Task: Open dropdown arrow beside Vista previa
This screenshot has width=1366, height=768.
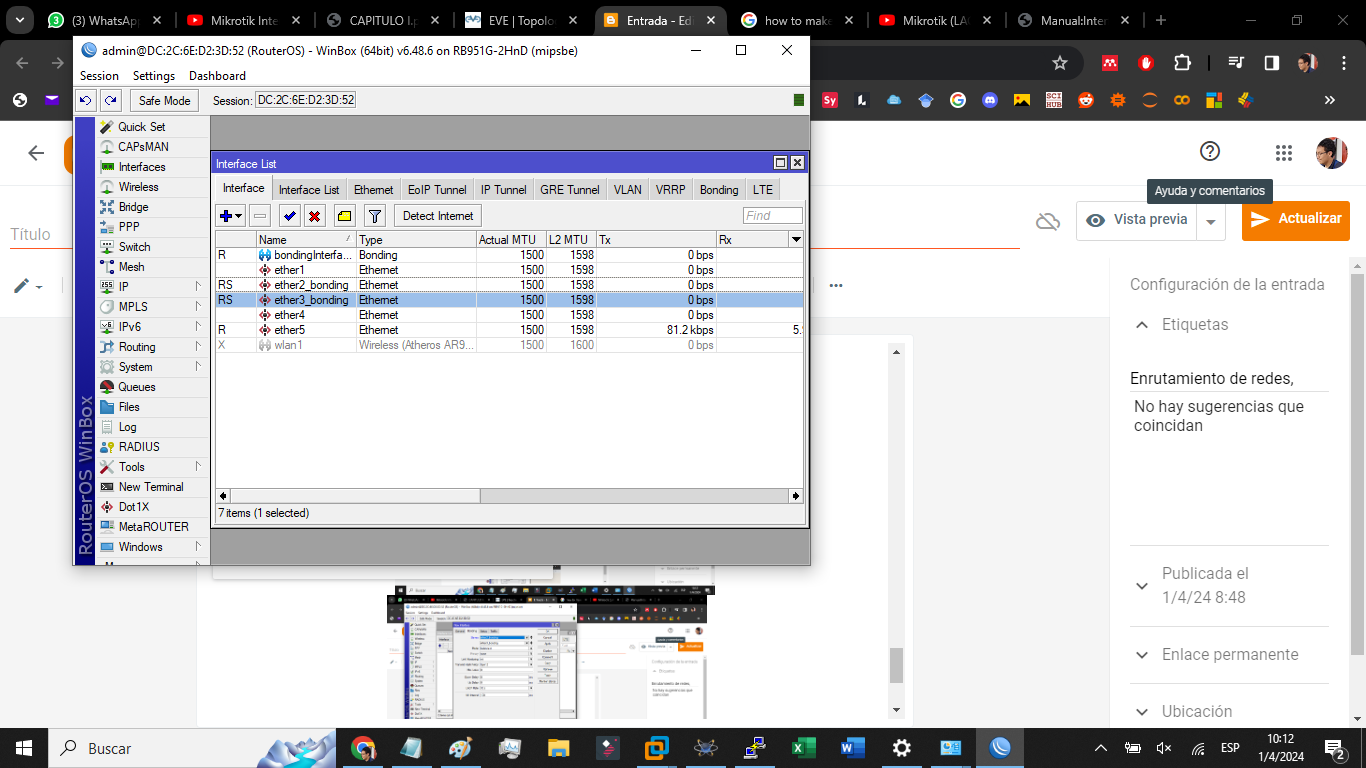Action: pos(1211,221)
